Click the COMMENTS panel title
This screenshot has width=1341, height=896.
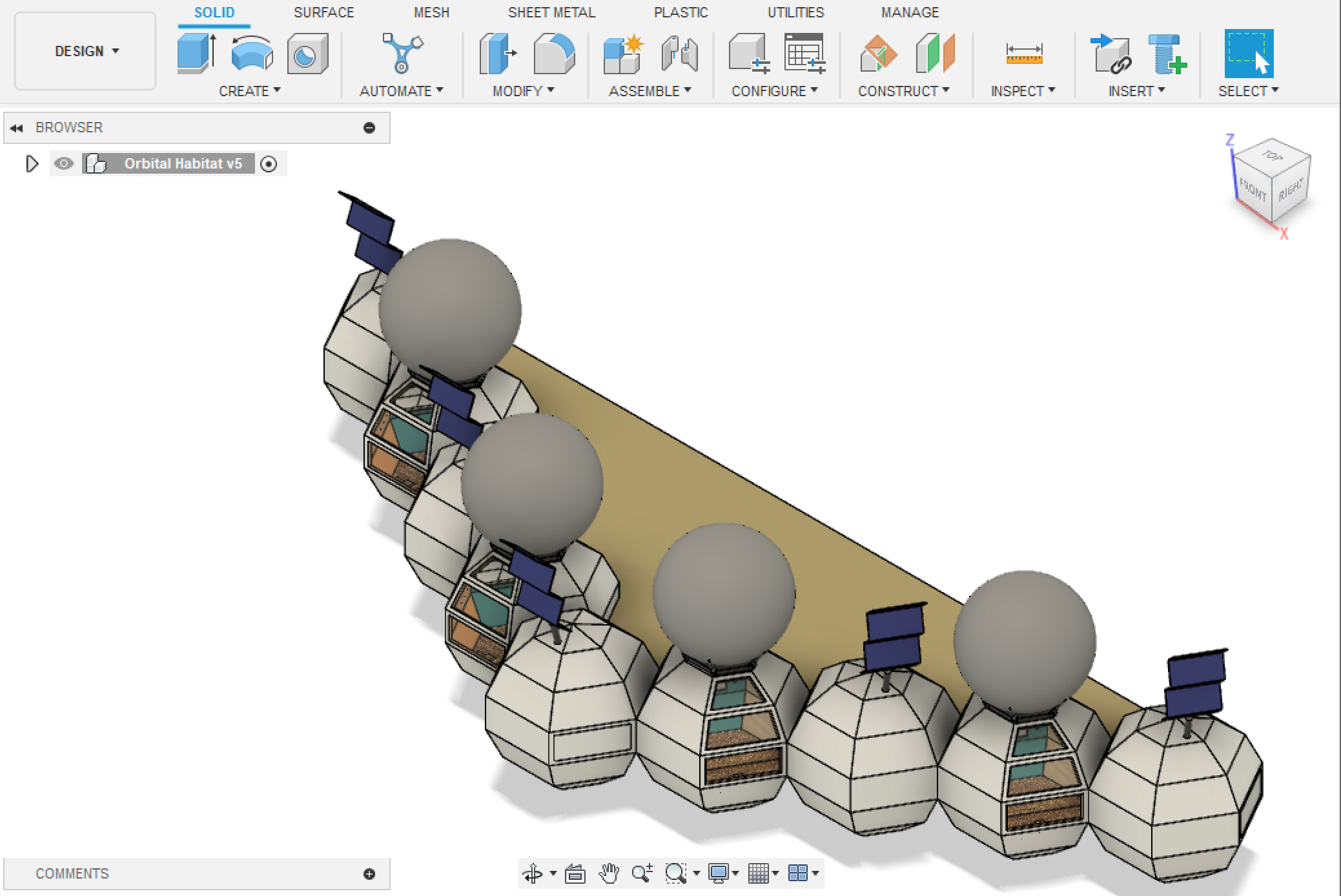click(x=72, y=874)
